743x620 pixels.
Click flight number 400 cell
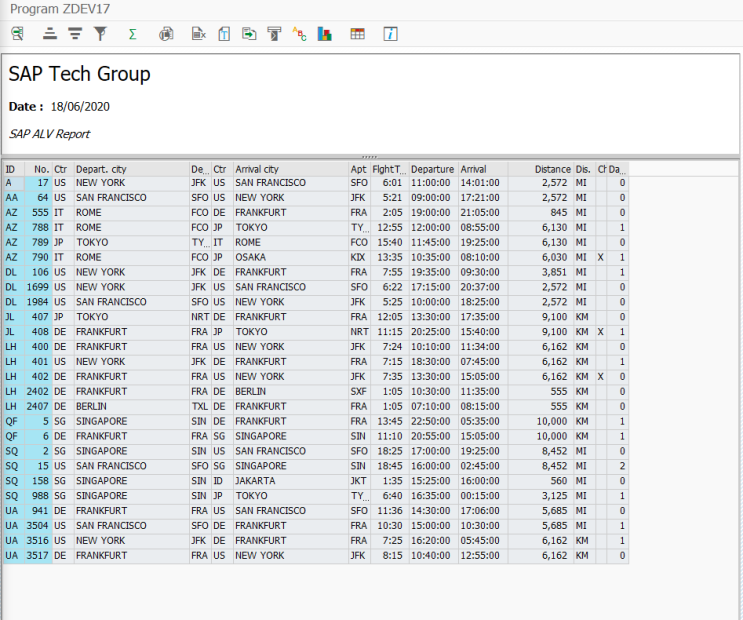coord(38,347)
